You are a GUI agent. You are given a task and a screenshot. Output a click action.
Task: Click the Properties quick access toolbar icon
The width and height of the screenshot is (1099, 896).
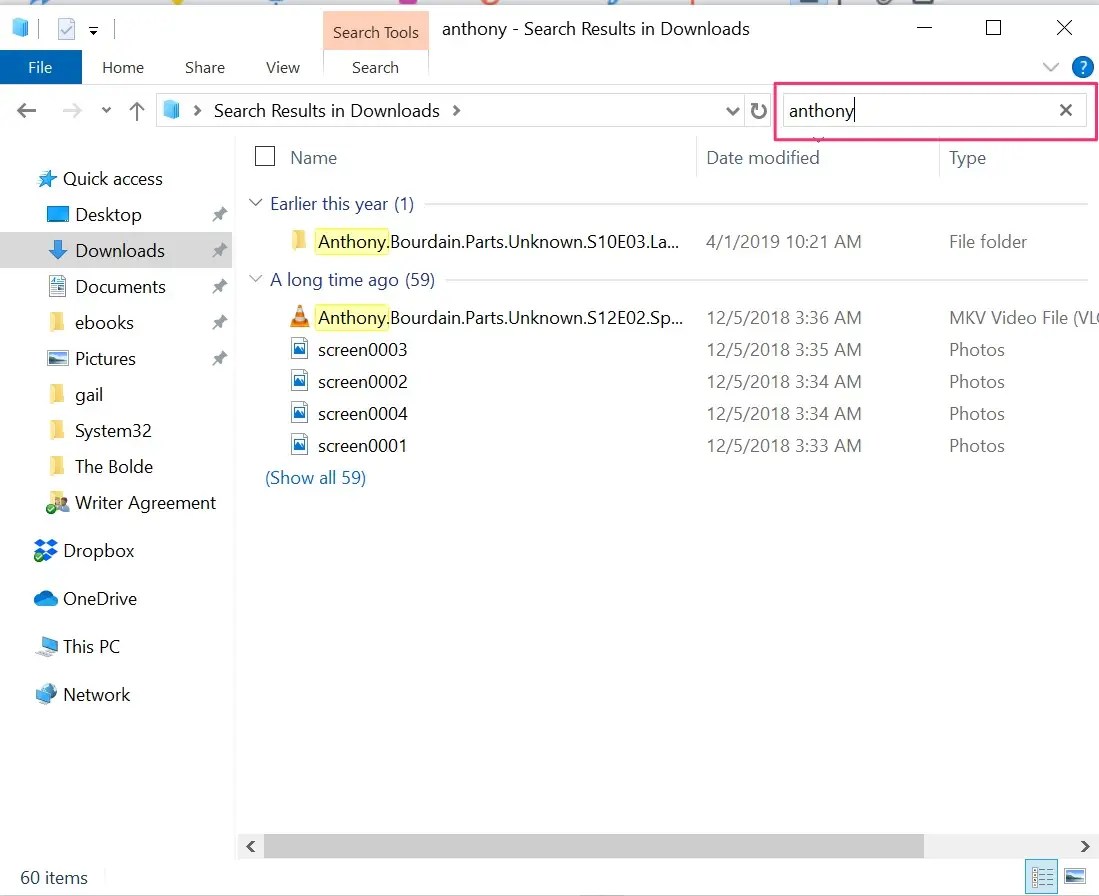(66, 29)
